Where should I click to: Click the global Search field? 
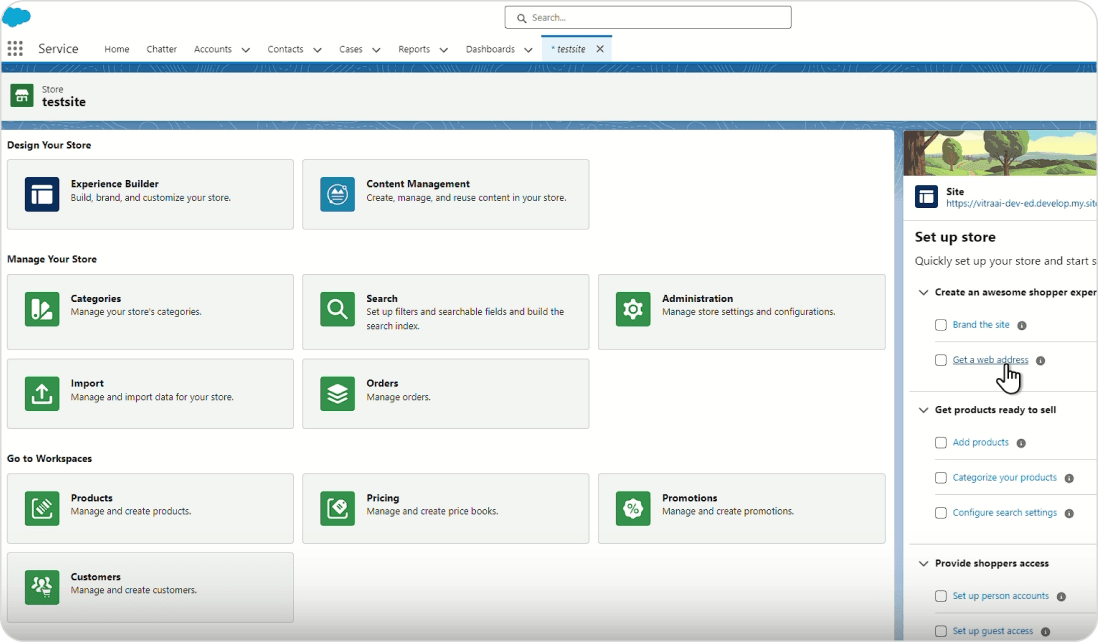648,18
